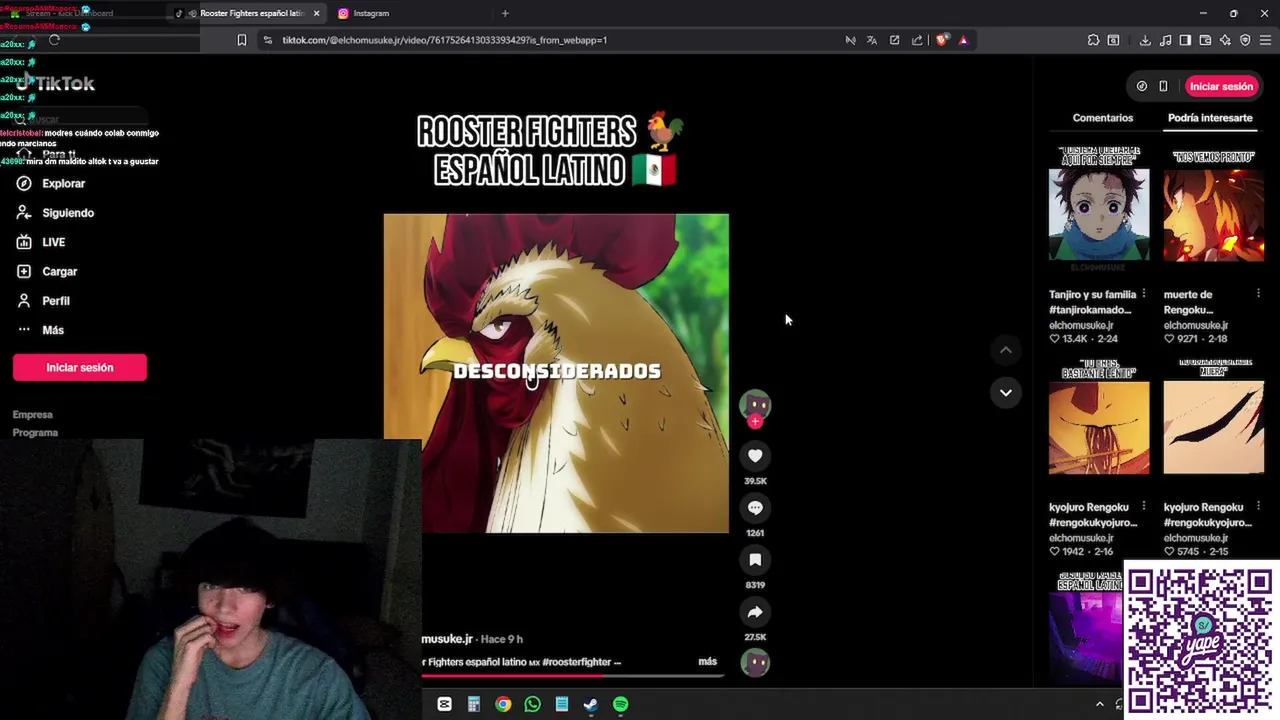This screenshot has width=1280, height=720.
Task: Open the browser extensions puzzle icon
Action: 1093,40
